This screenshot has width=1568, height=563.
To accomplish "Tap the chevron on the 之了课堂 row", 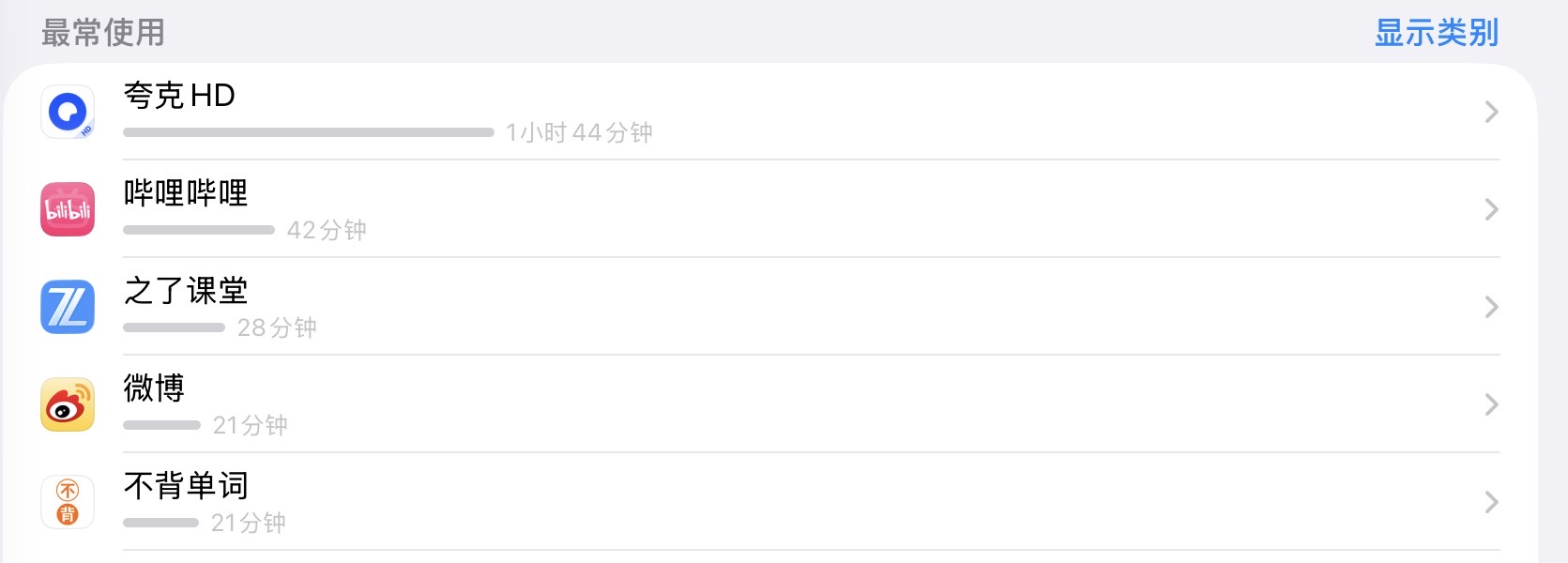I will 1490,308.
